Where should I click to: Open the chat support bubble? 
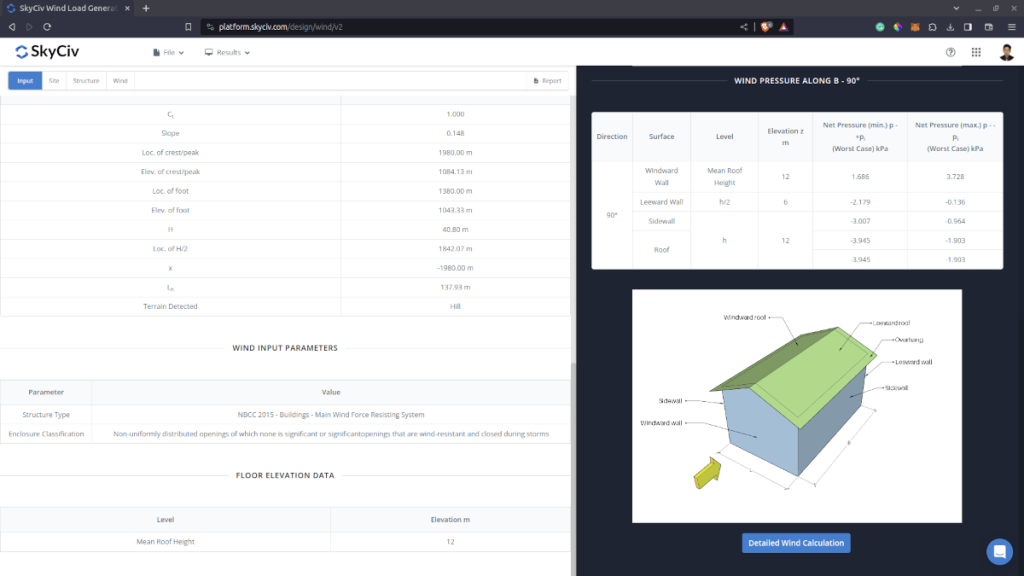point(999,551)
